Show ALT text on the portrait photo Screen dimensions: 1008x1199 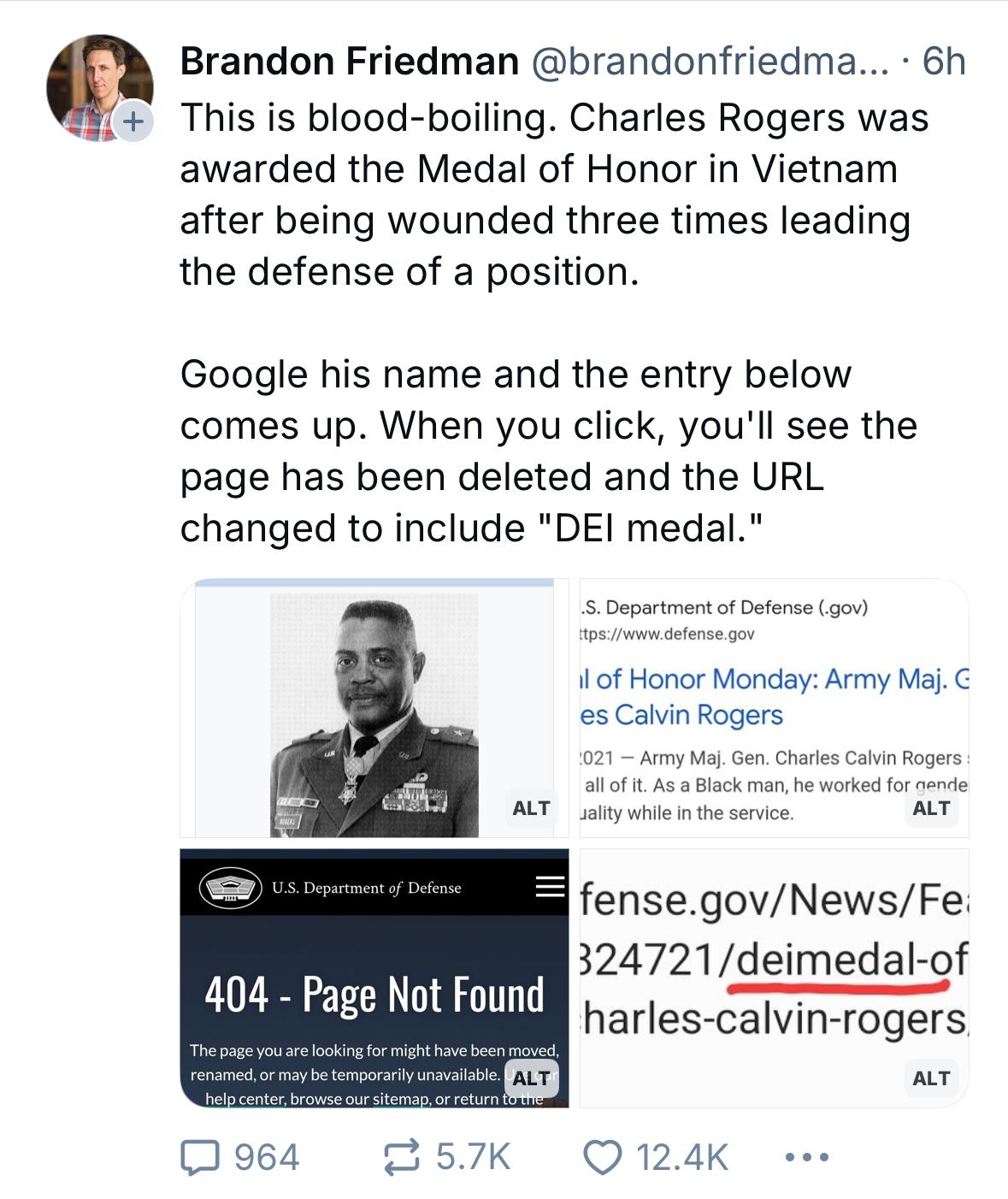tap(531, 808)
